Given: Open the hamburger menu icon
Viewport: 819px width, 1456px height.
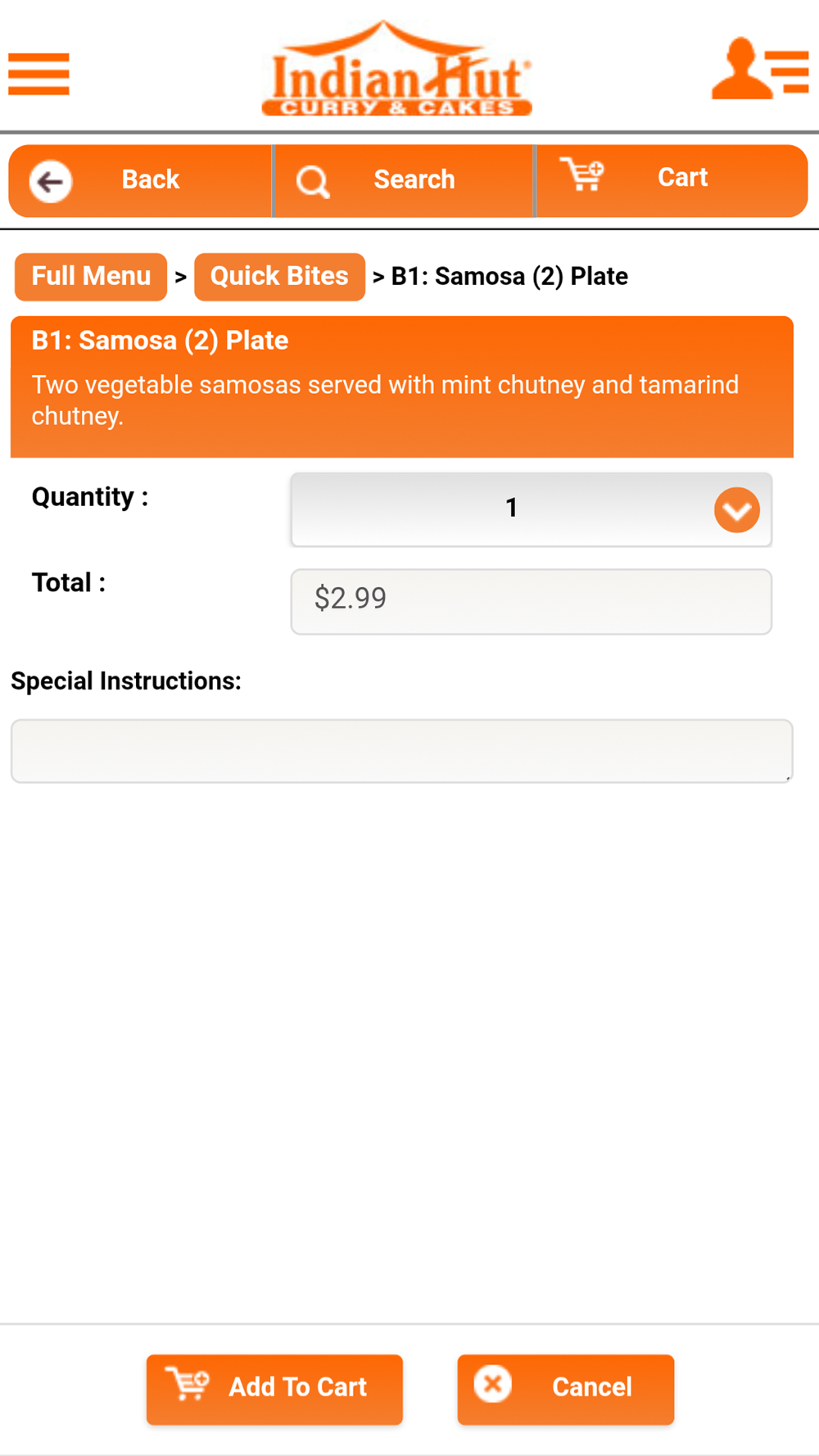Looking at the screenshot, I should [38, 74].
